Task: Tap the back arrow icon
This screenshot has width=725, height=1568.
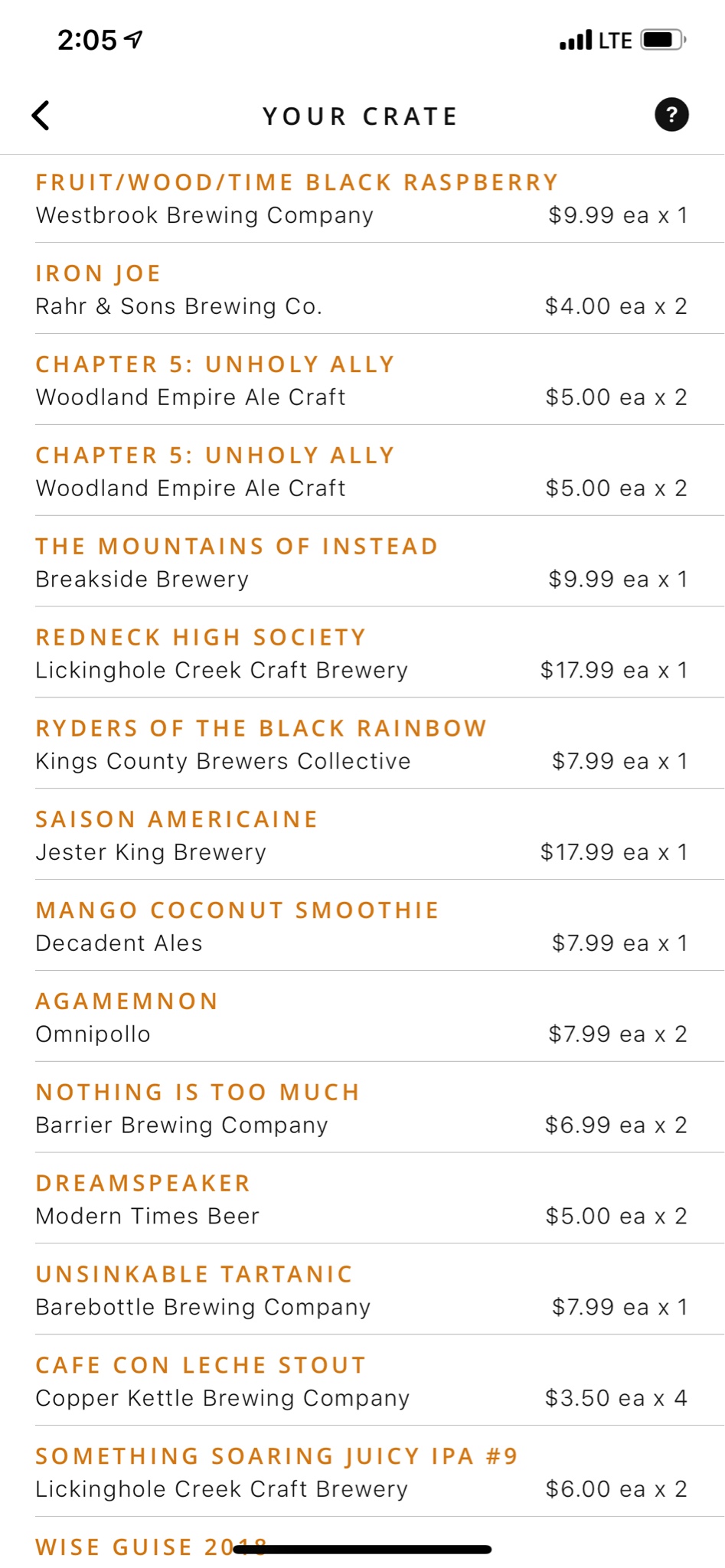Action: click(41, 116)
